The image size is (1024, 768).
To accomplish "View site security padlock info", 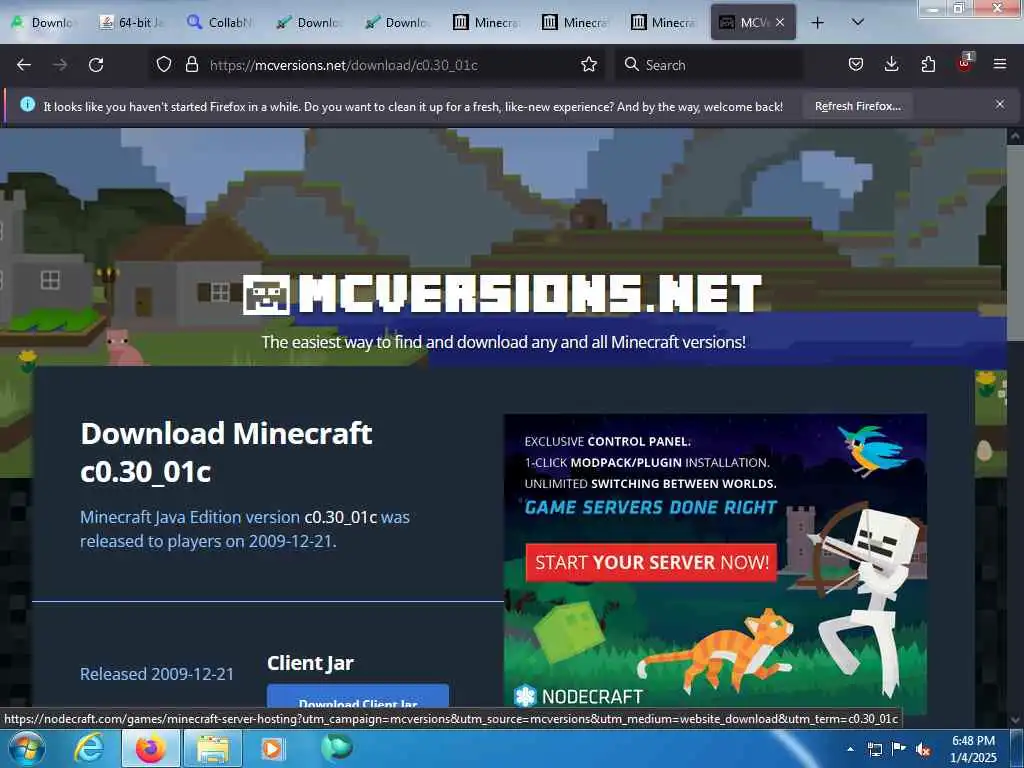I will (191, 64).
